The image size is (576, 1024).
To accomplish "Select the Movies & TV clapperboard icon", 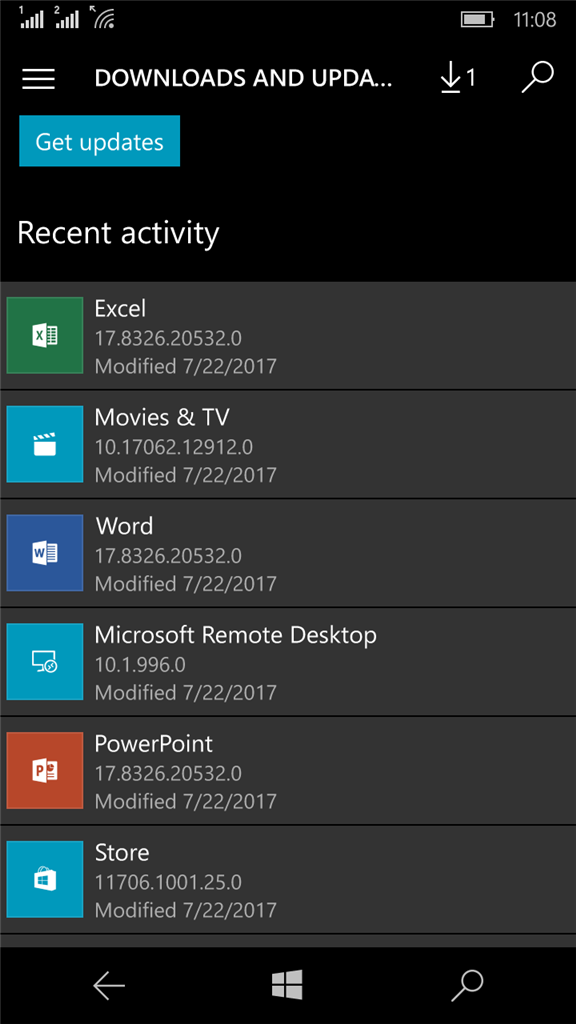I will pos(45,444).
